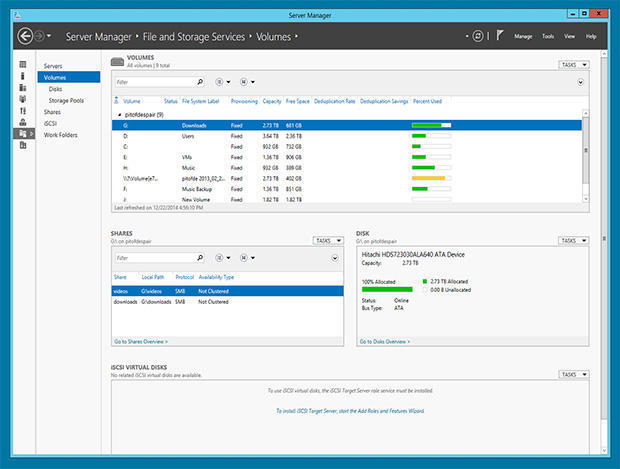This screenshot has width=620, height=469.
Task: Open the Shares TASKS dropdown
Action: click(x=328, y=241)
